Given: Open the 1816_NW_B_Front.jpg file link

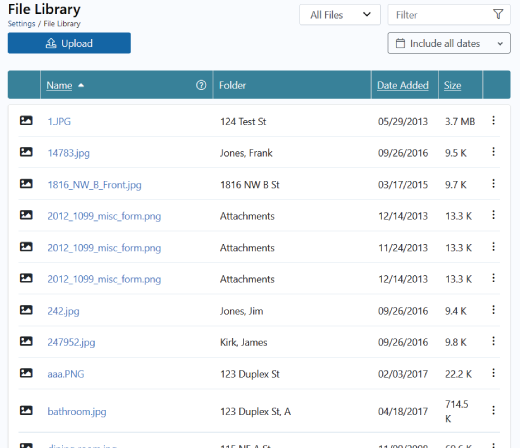Looking at the screenshot, I should [94, 185].
